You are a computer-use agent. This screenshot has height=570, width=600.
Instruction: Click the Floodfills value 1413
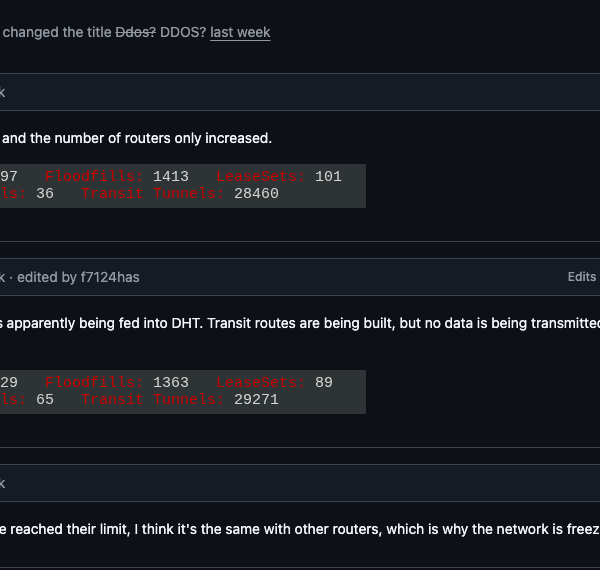pyautogui.click(x=171, y=177)
